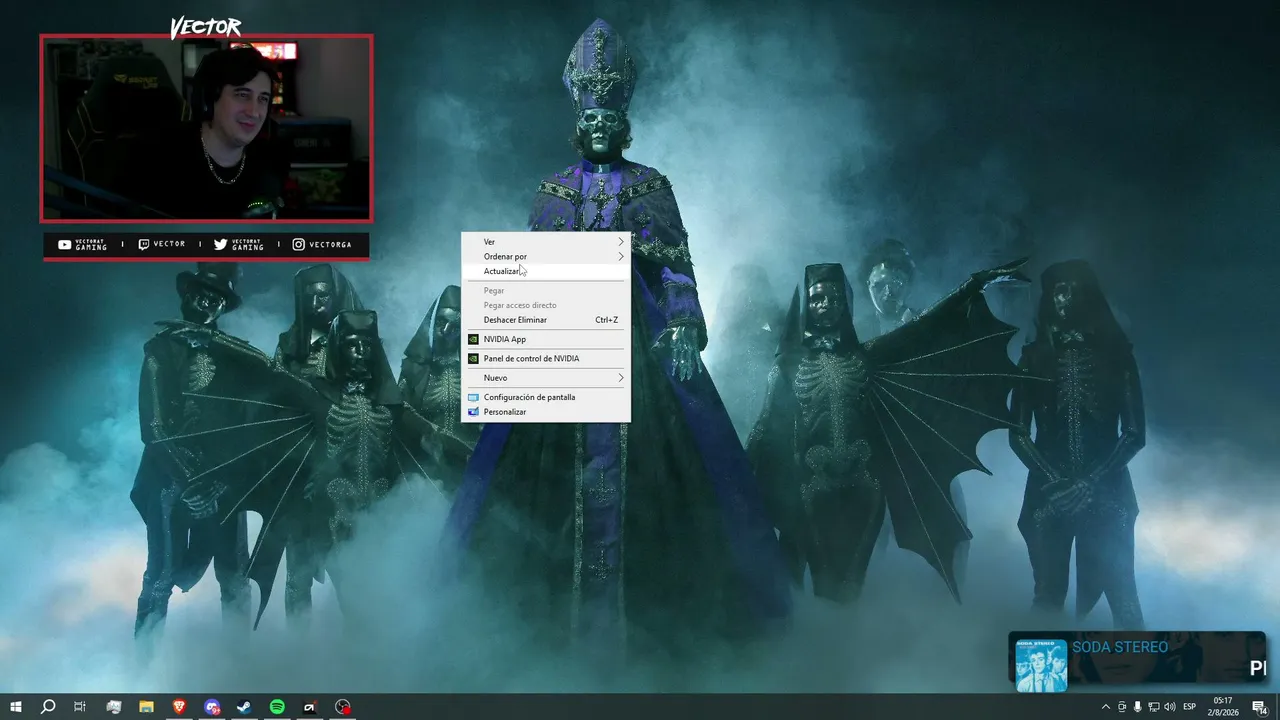Open File Explorer from the taskbar
The height and width of the screenshot is (720, 1280).
tap(146, 707)
